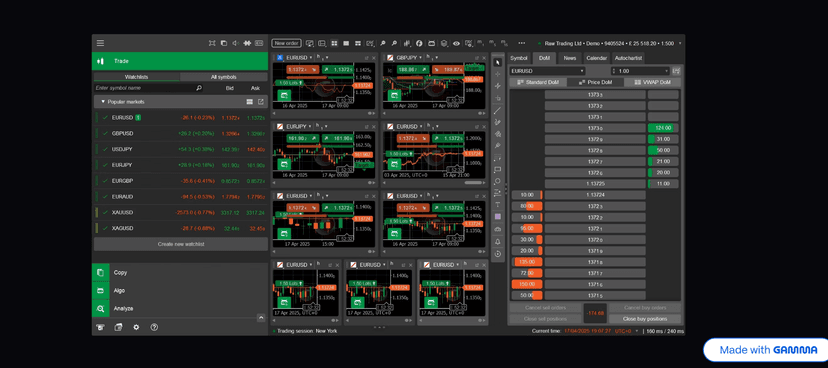Select the text T drawing tool

coord(497,205)
